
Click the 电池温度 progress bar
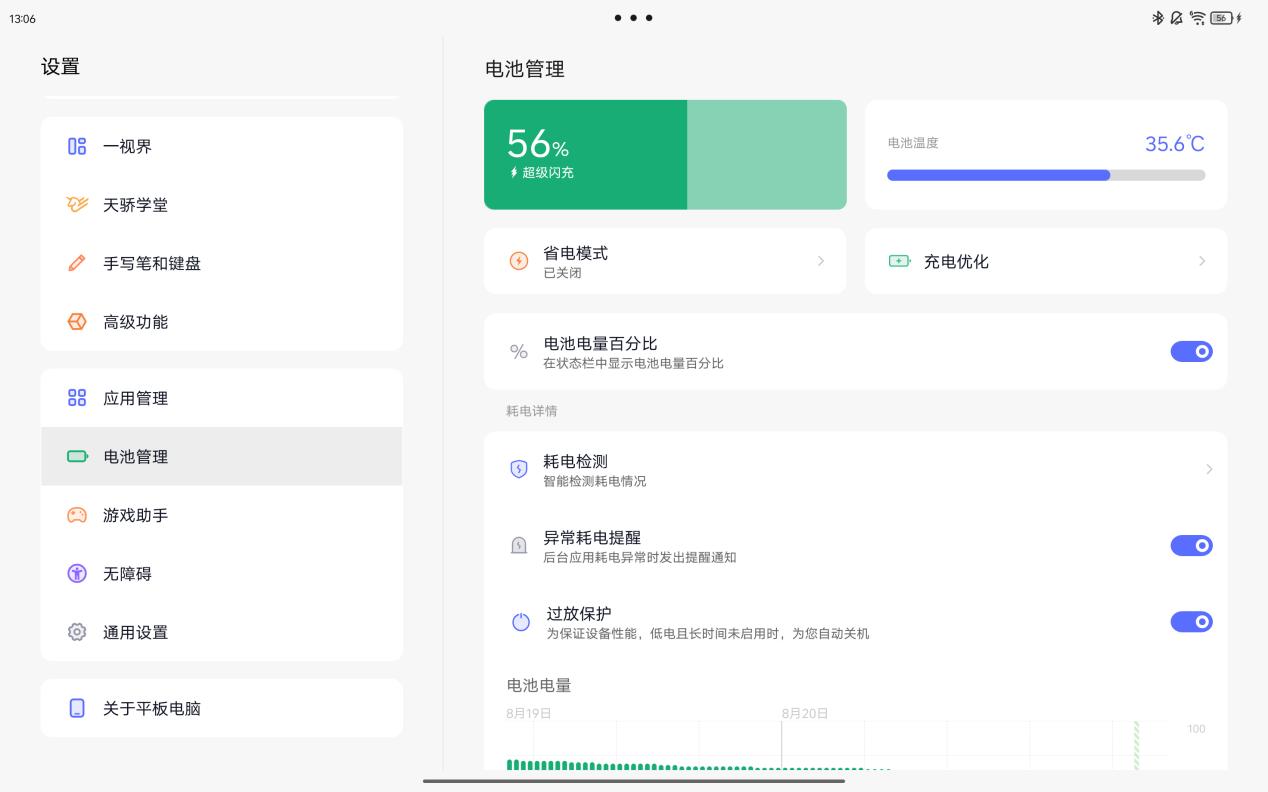pos(1046,175)
